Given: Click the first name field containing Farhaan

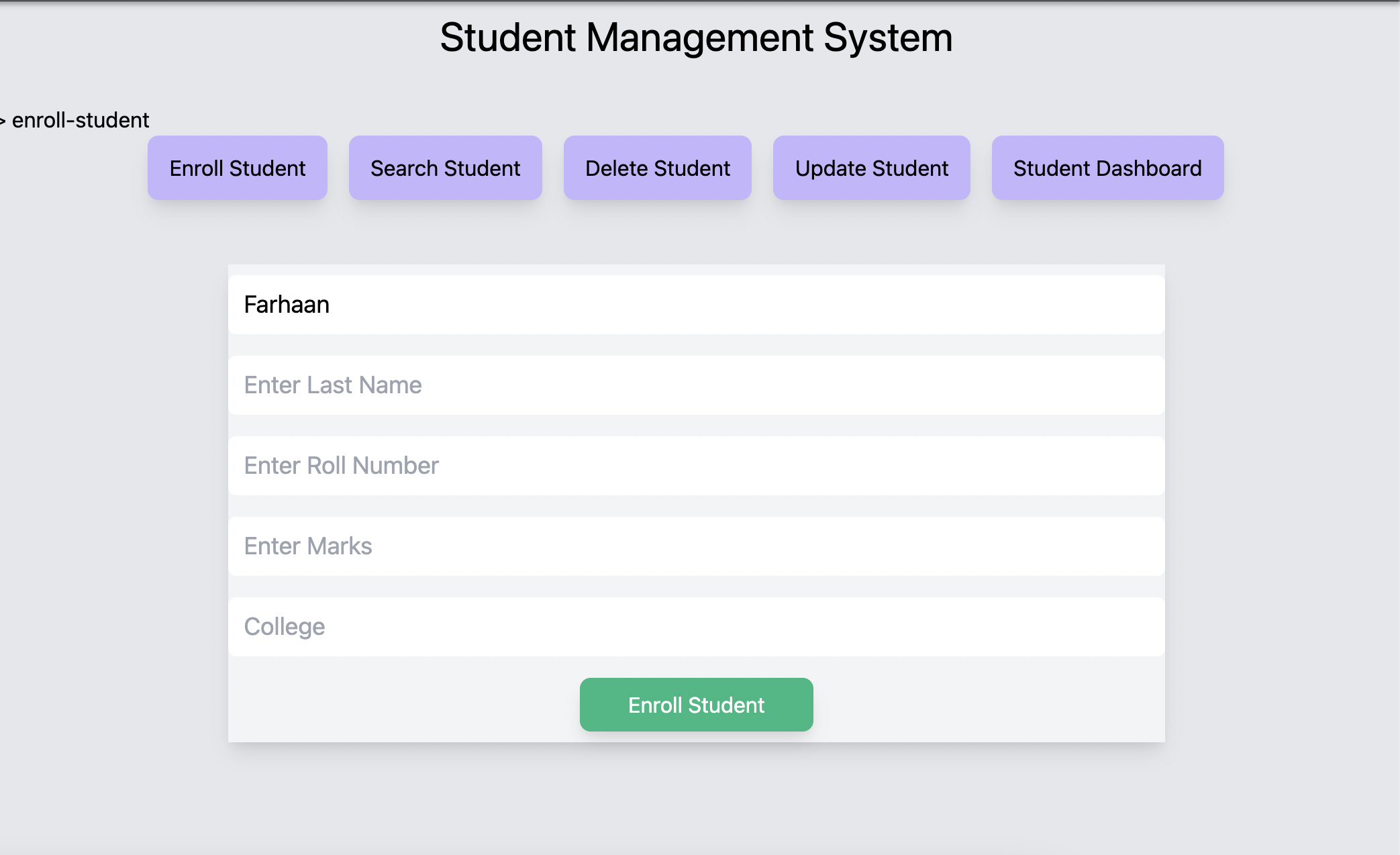Looking at the screenshot, I should click(x=696, y=304).
